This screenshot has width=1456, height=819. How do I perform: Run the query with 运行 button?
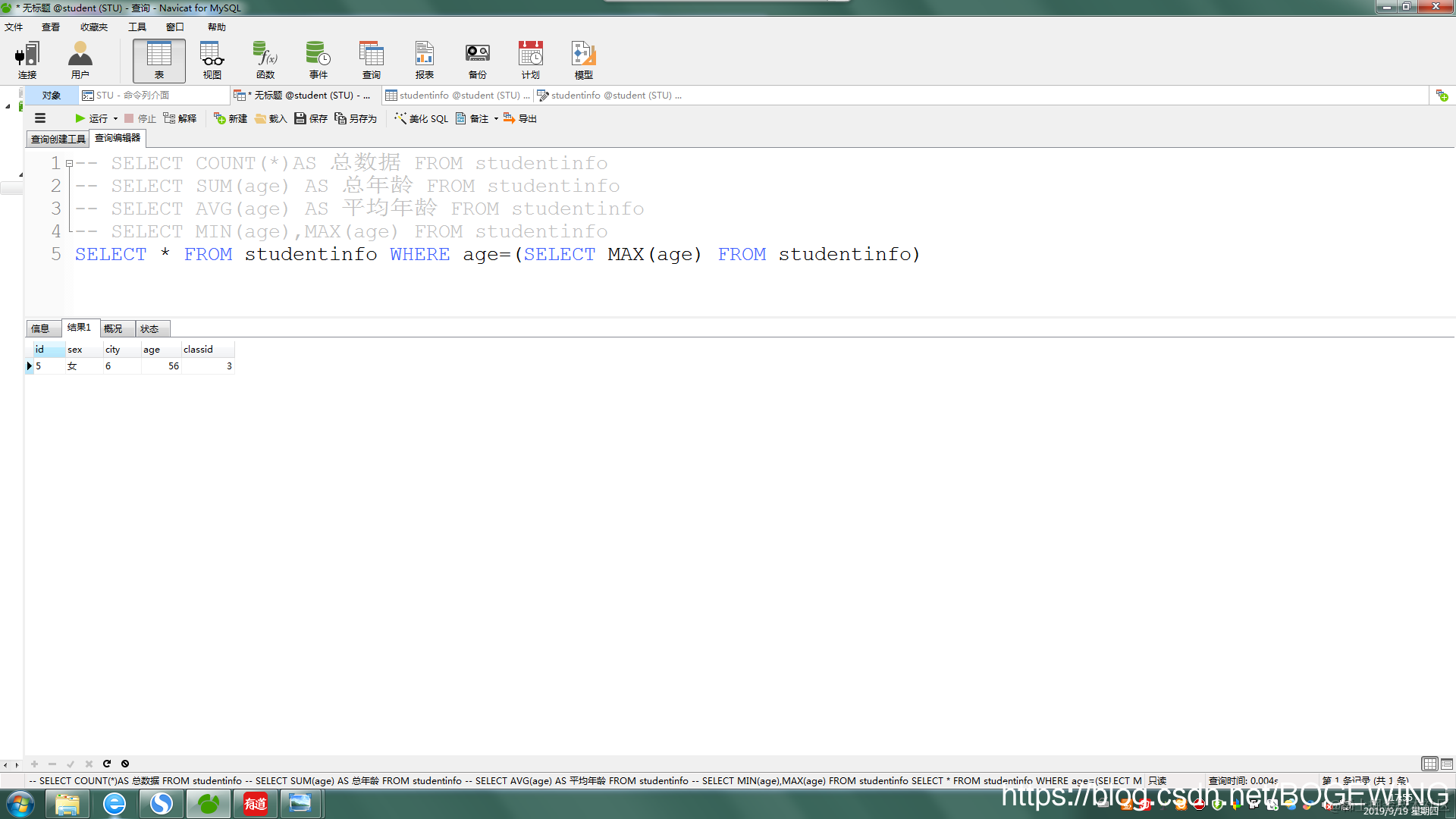pyautogui.click(x=91, y=118)
